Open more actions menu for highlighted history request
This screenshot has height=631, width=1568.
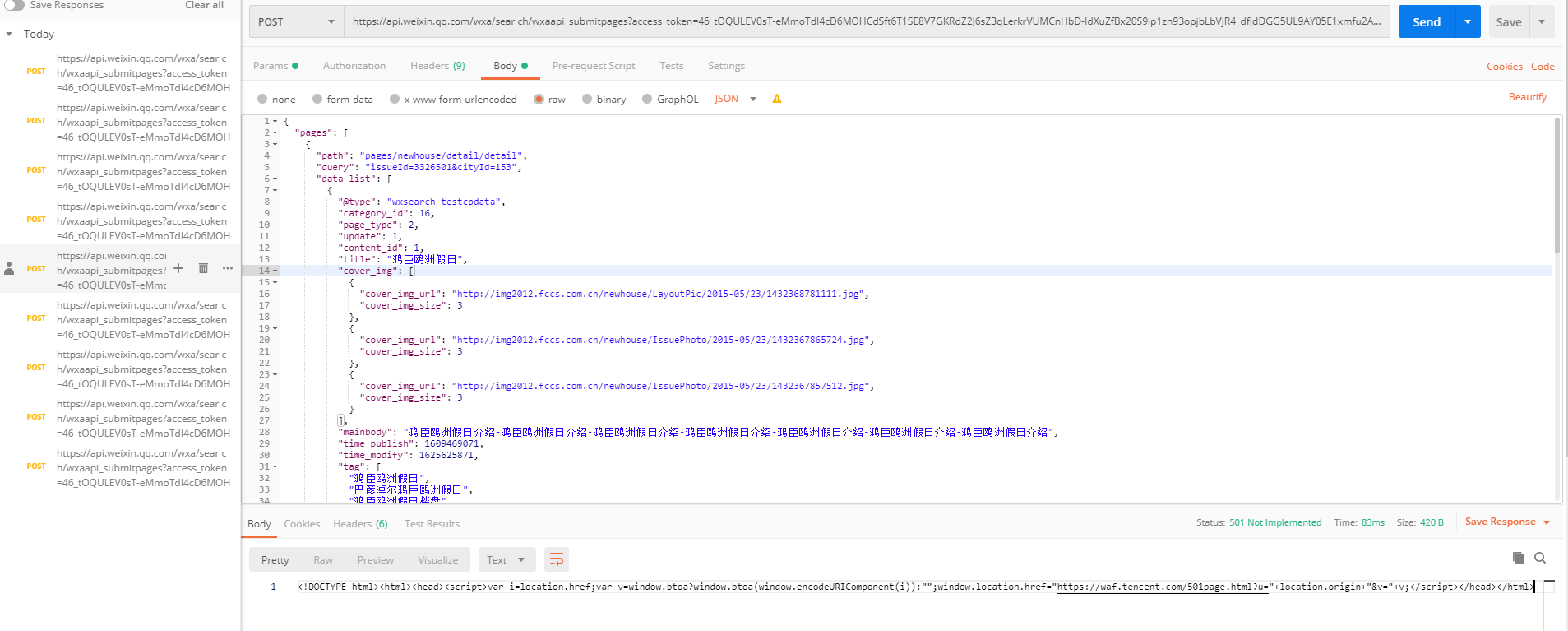pos(228,268)
